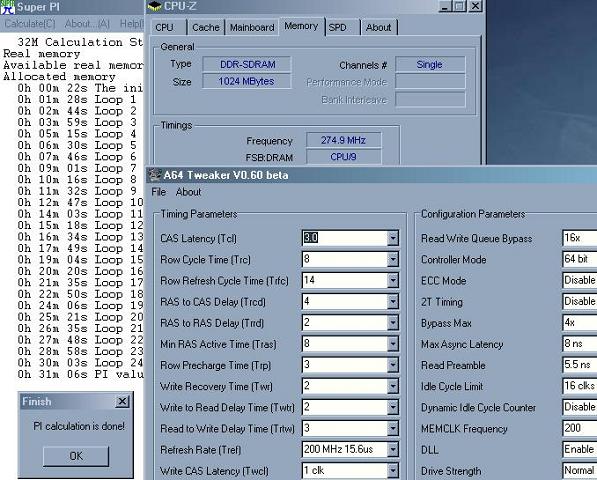Expand RAS to CAS Delay (Trcd) dropdown
The image size is (597, 480).
coord(392,302)
